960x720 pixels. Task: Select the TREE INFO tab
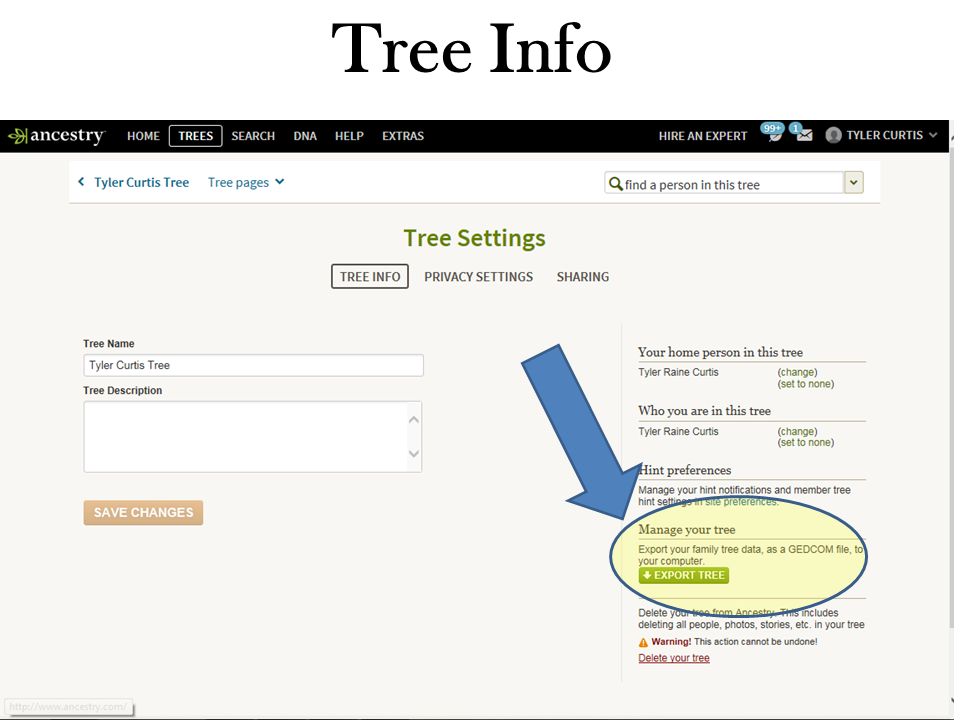point(370,277)
